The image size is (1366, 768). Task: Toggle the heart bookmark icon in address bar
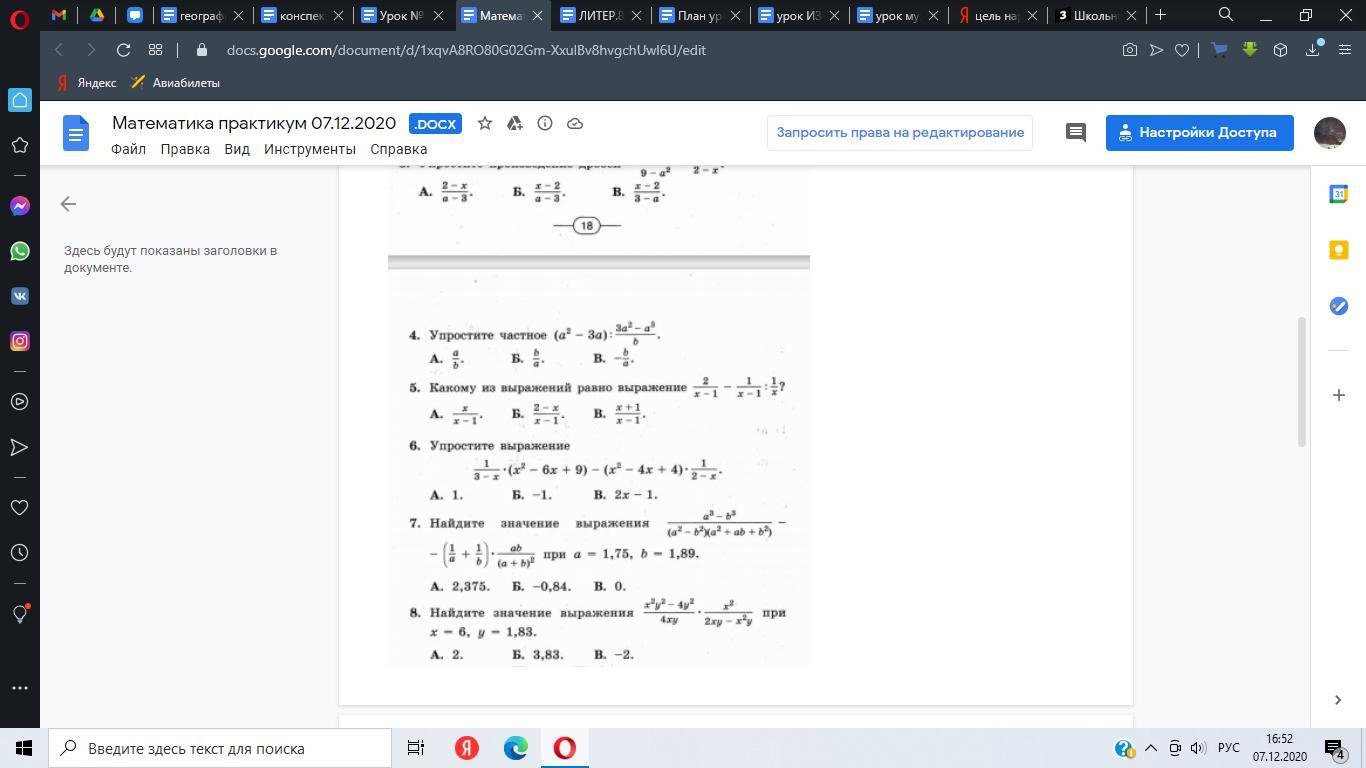click(1182, 50)
